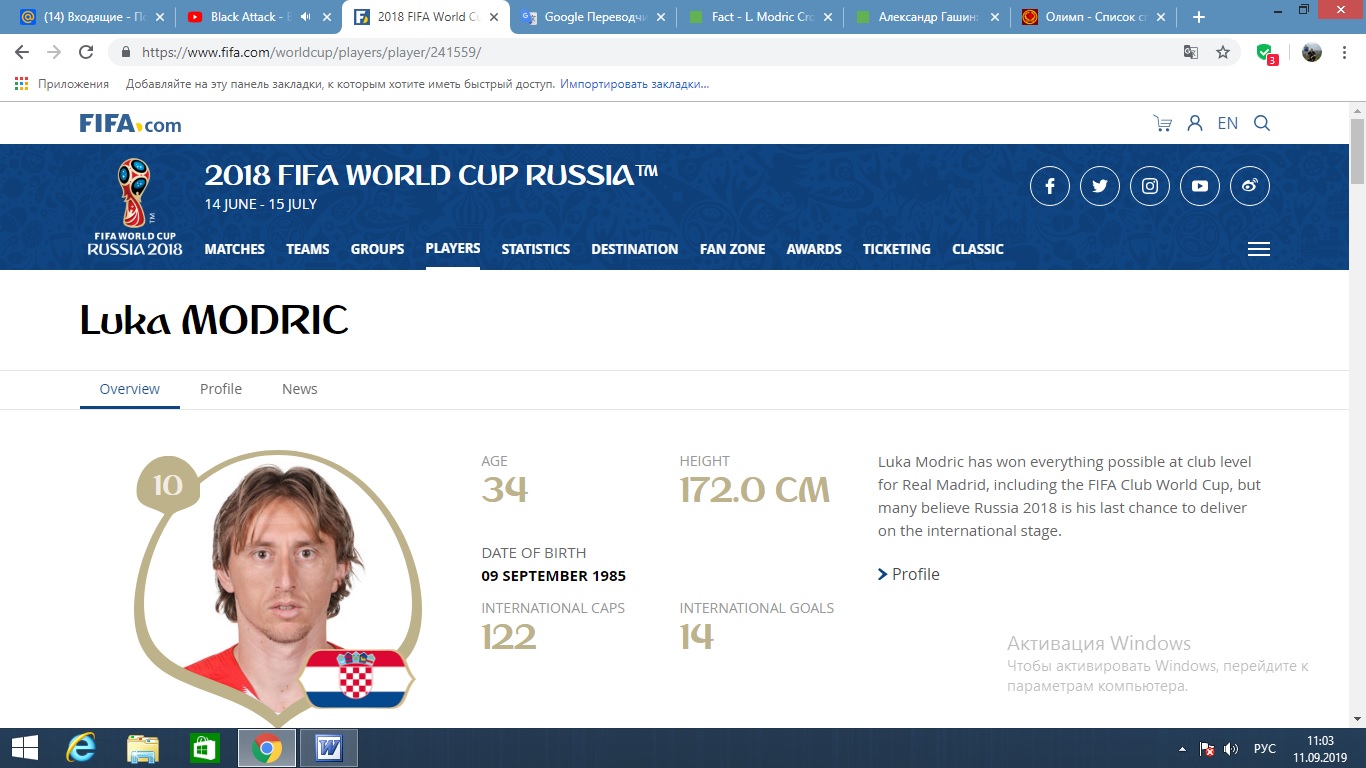Open CLASSIC in navigation menu
This screenshot has height=768, width=1366.
coord(978,249)
